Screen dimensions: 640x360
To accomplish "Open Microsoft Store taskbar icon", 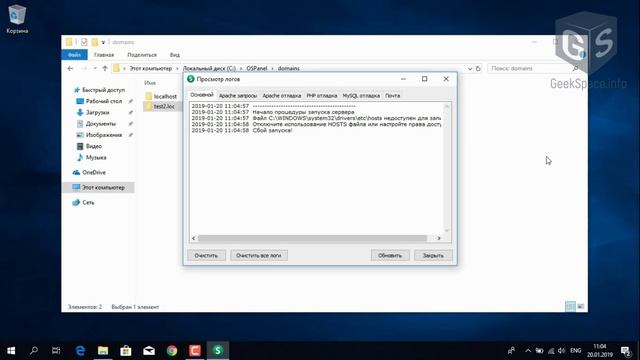I will click(x=126, y=351).
